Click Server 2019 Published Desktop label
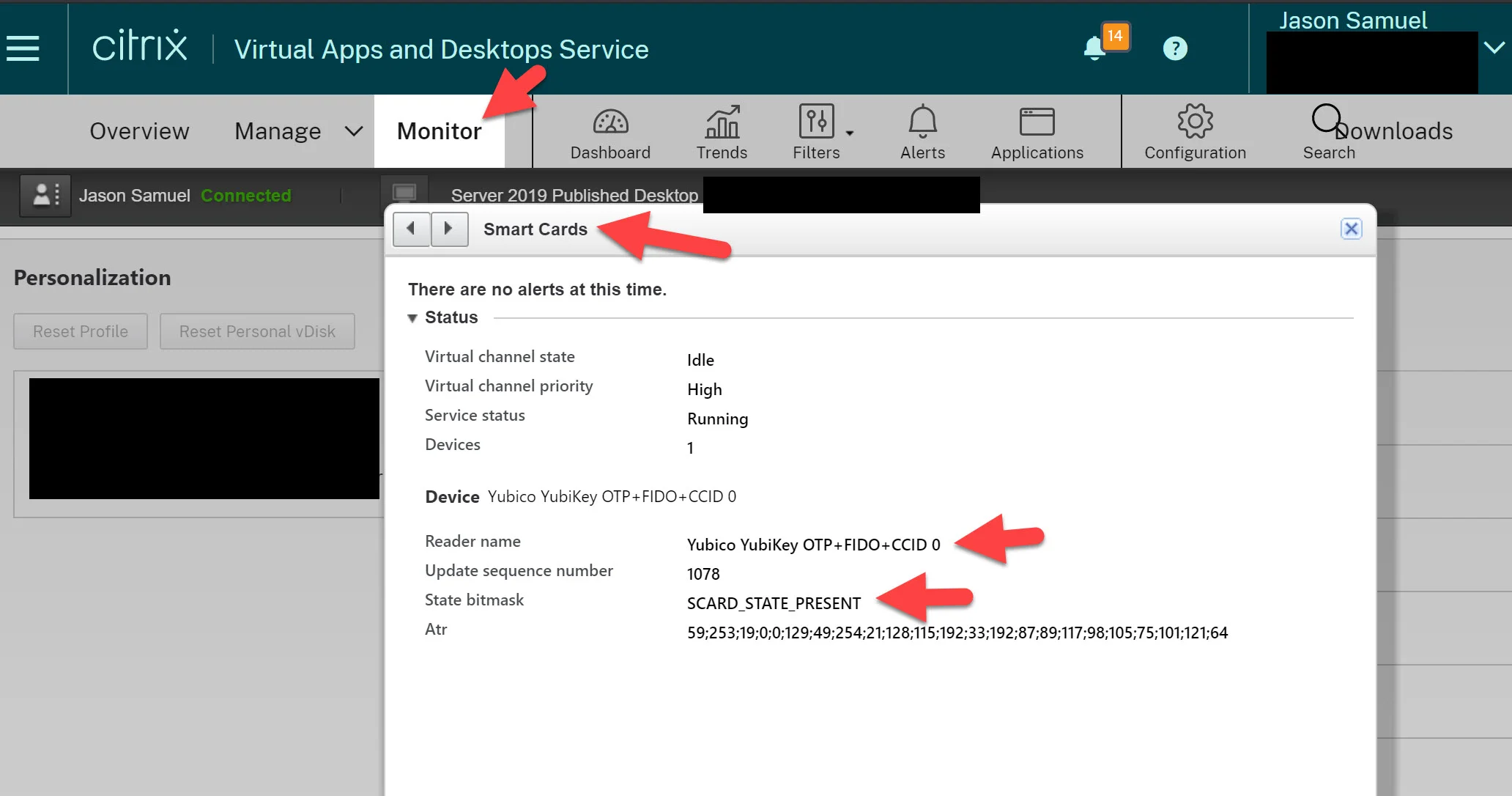This screenshot has height=796, width=1512. coord(574,196)
